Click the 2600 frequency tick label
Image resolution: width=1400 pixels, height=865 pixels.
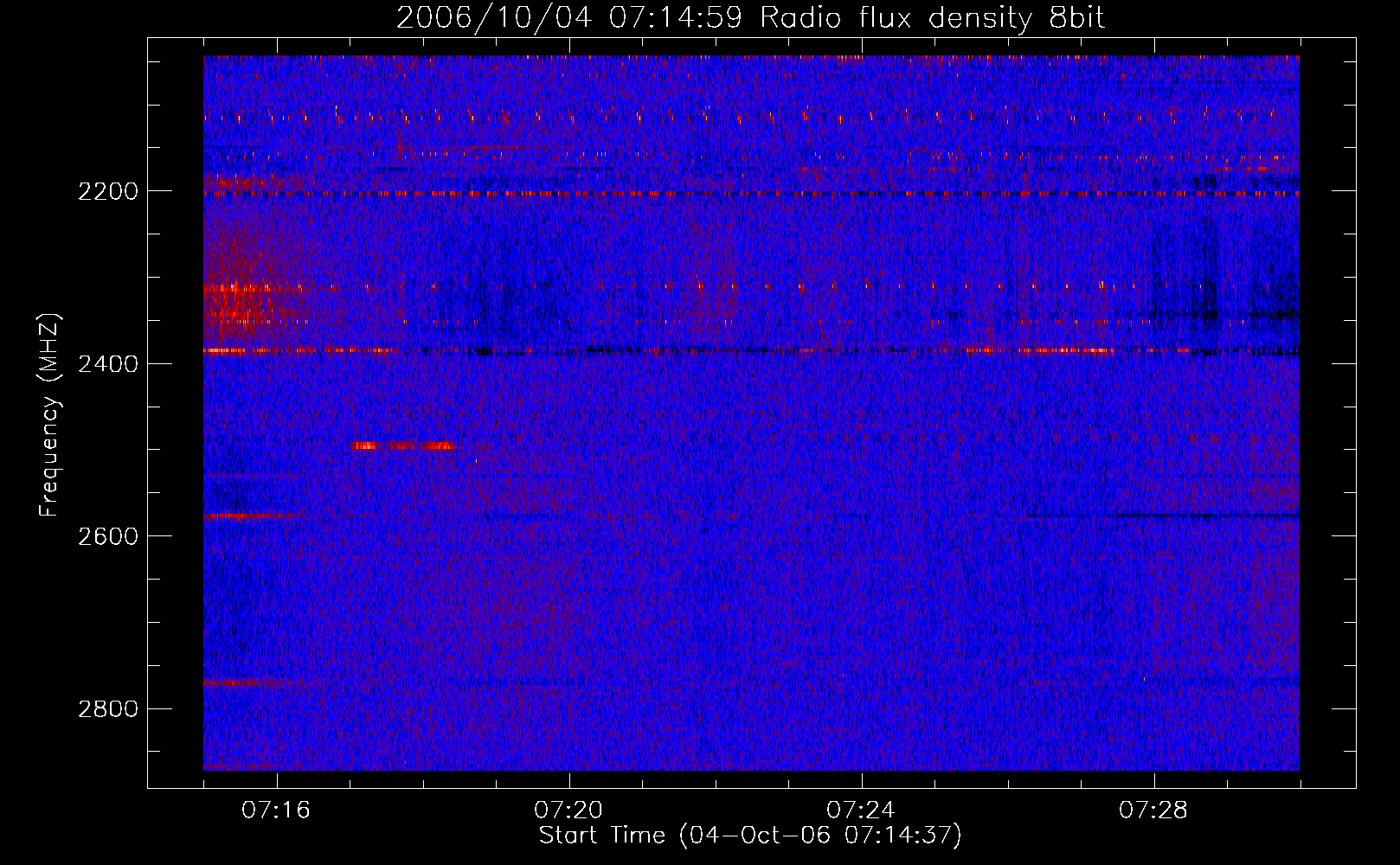click(x=107, y=536)
